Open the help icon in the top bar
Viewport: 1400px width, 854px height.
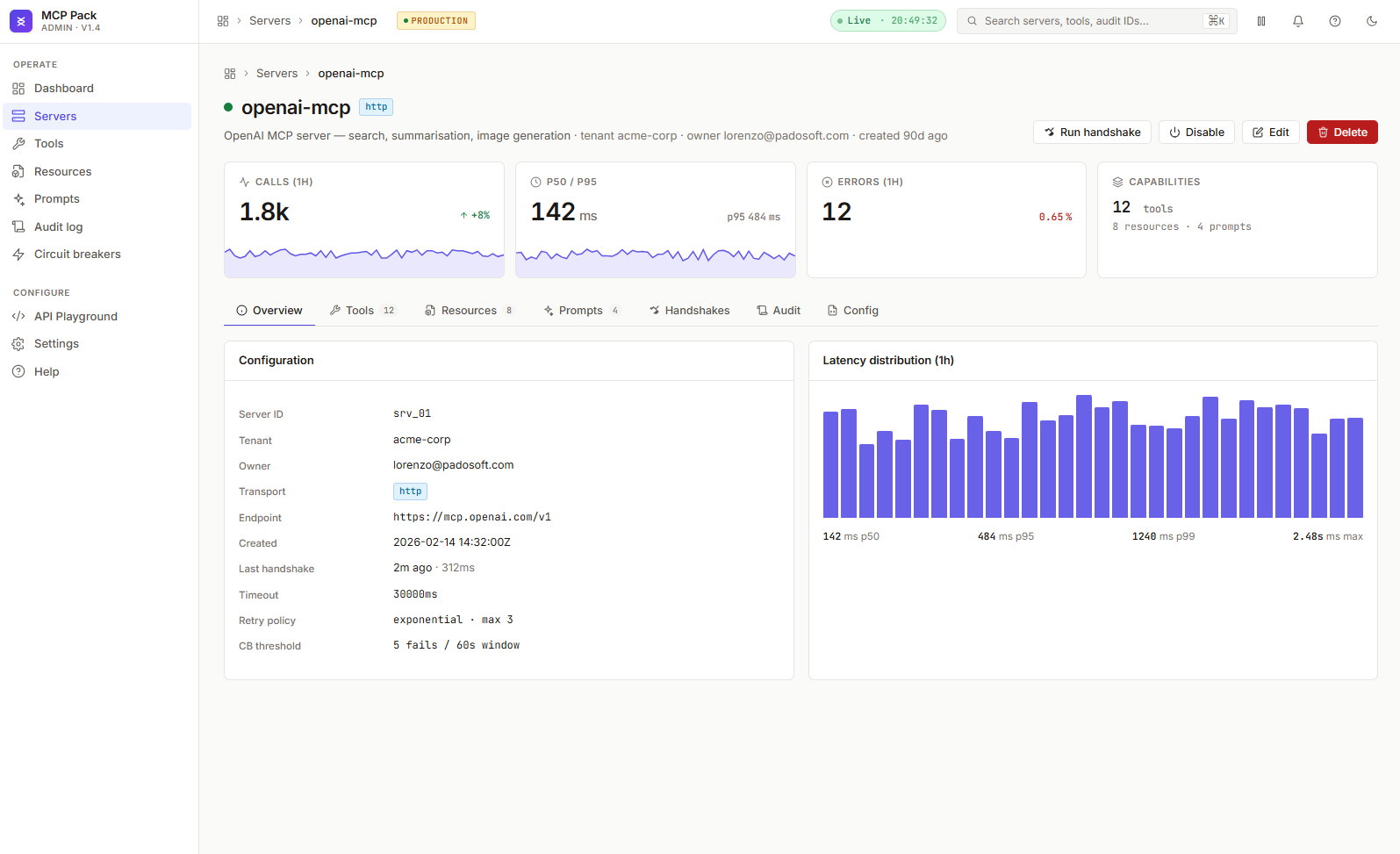(1335, 21)
